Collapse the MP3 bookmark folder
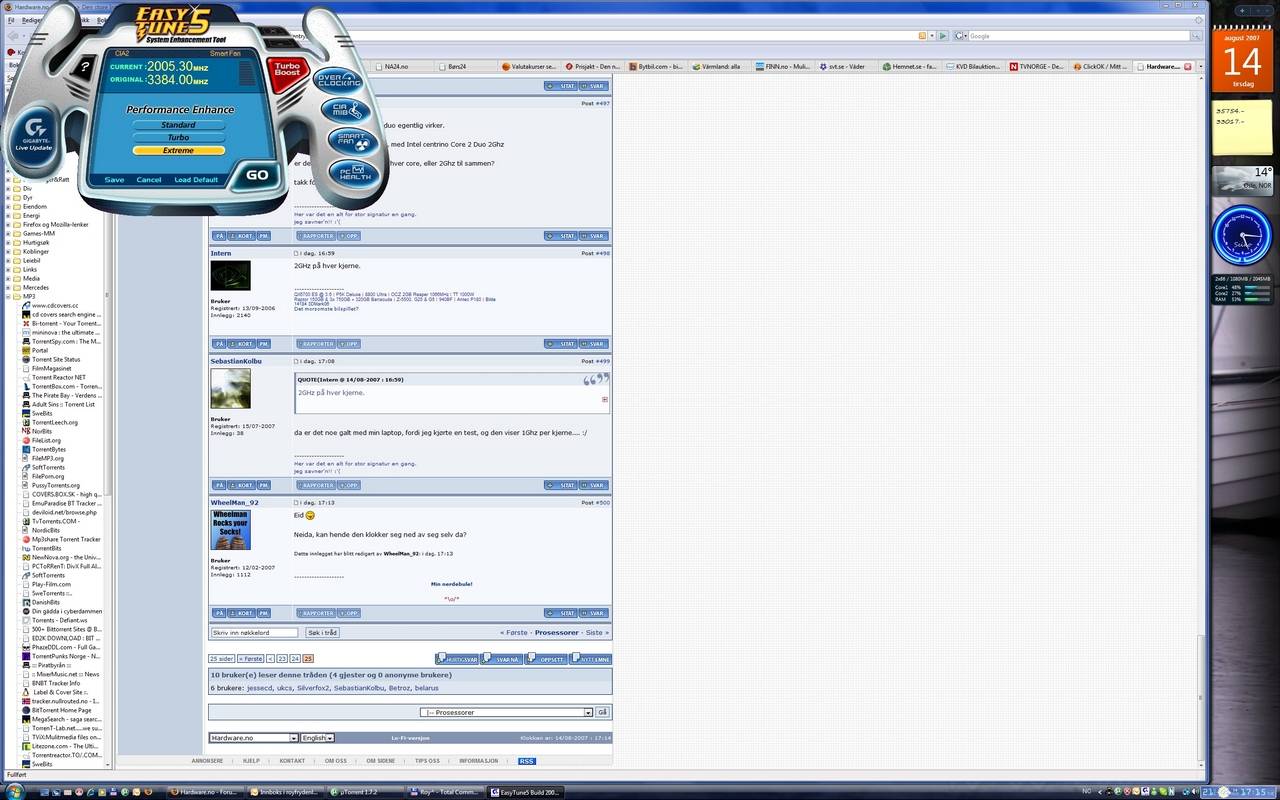This screenshot has width=1280, height=800. coord(9,296)
